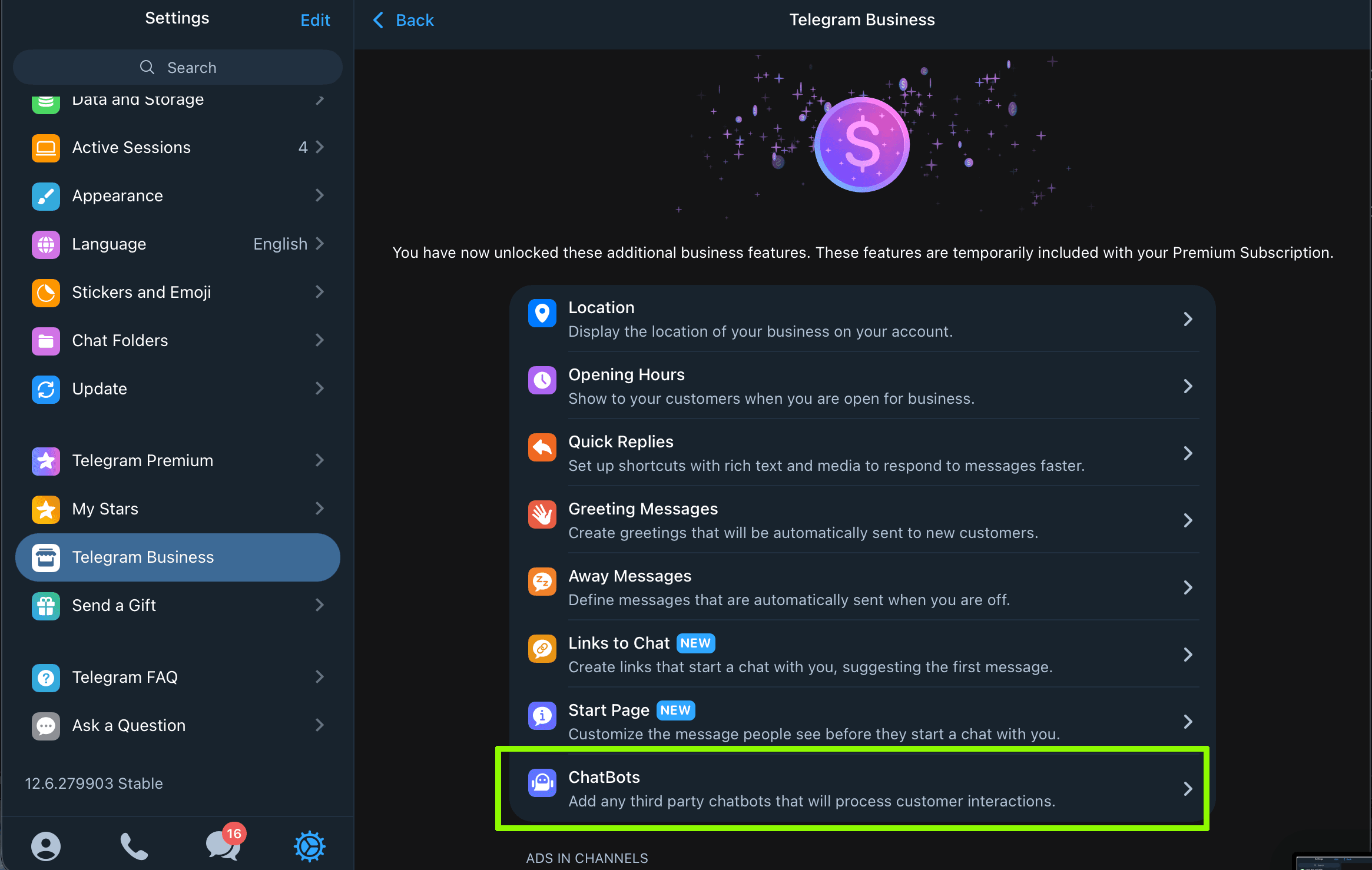Click the Greeting Messages hand icon
This screenshot has height=870, width=1372.
[542, 514]
